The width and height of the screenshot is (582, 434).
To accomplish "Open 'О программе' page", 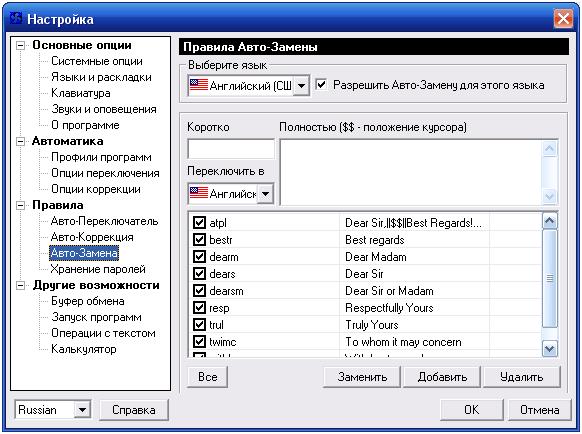I will click(x=85, y=125).
